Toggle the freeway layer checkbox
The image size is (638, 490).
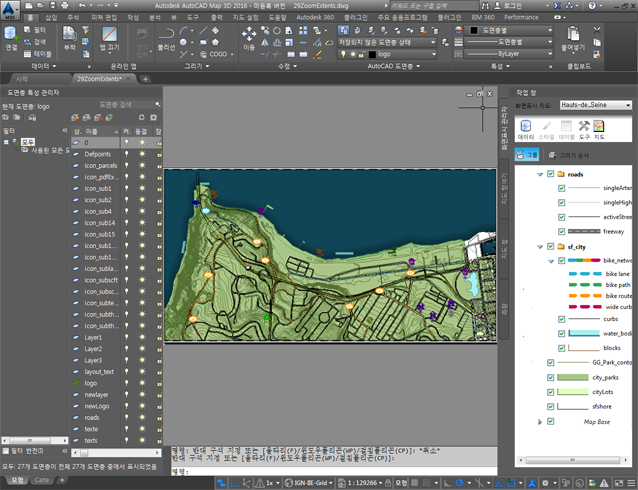[x=561, y=231]
